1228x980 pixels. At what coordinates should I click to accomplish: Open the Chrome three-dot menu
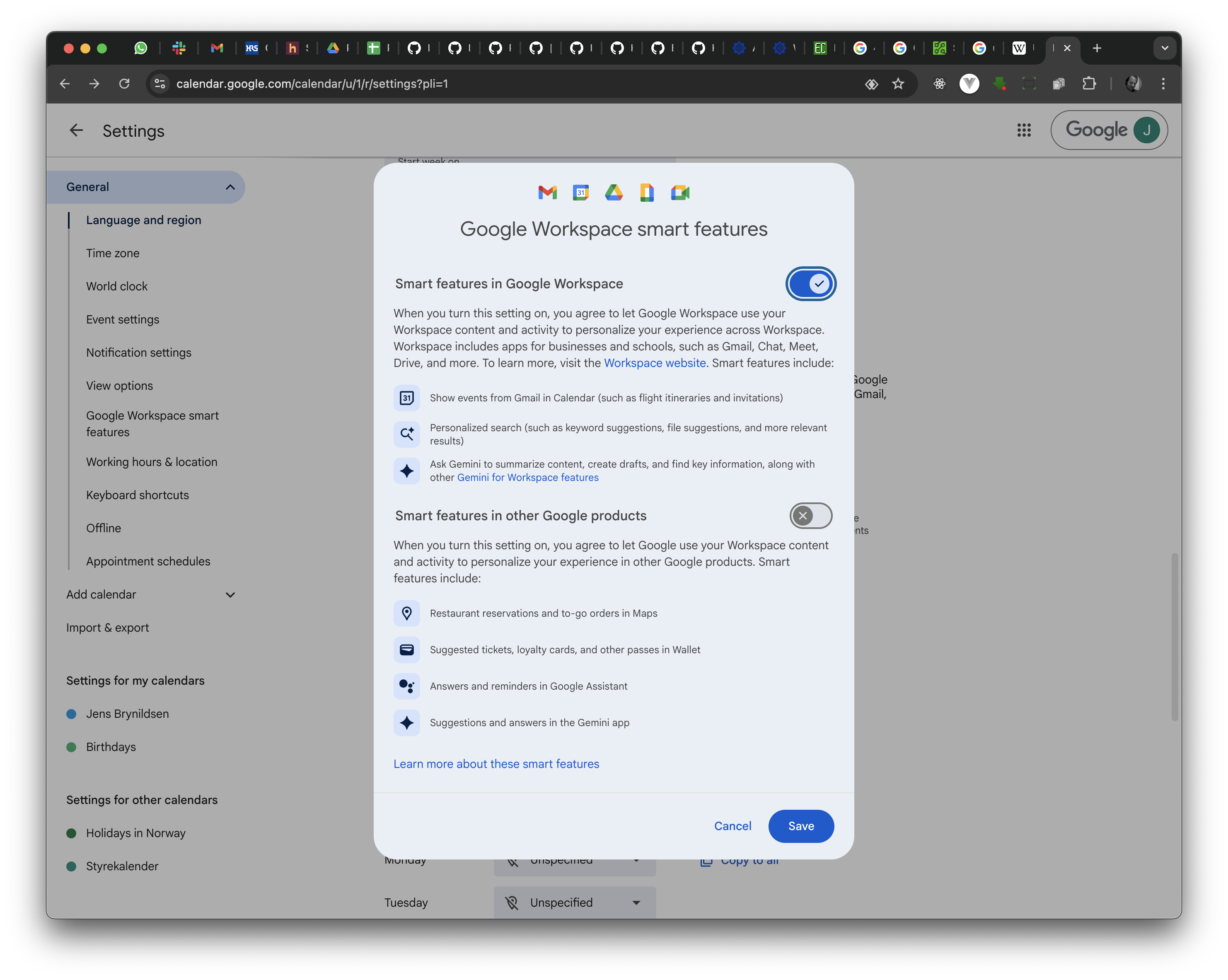(x=1163, y=84)
